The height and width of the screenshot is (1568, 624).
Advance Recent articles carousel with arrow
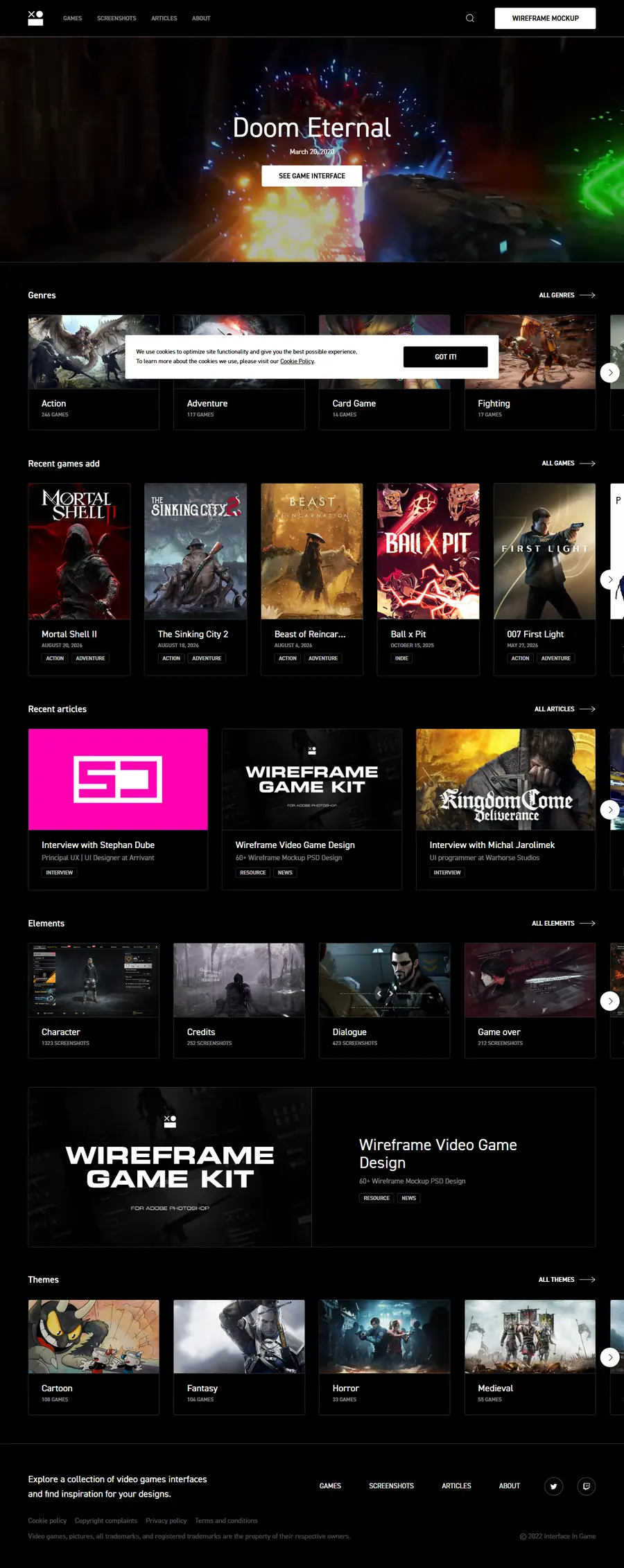609,809
